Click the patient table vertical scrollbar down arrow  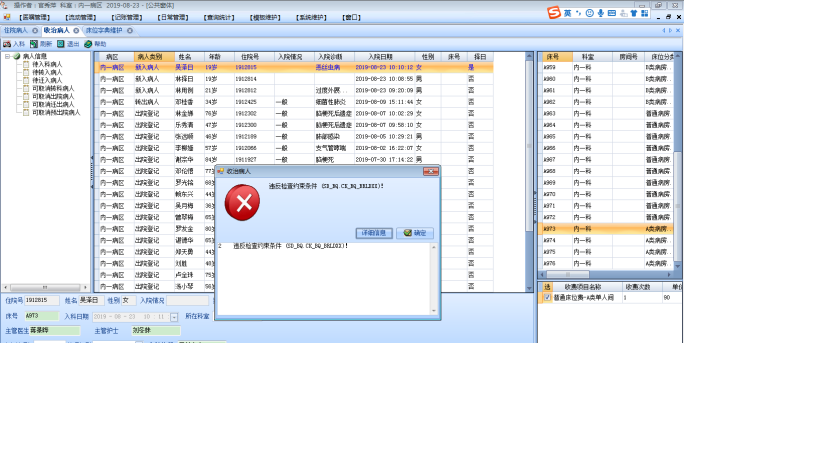529,288
